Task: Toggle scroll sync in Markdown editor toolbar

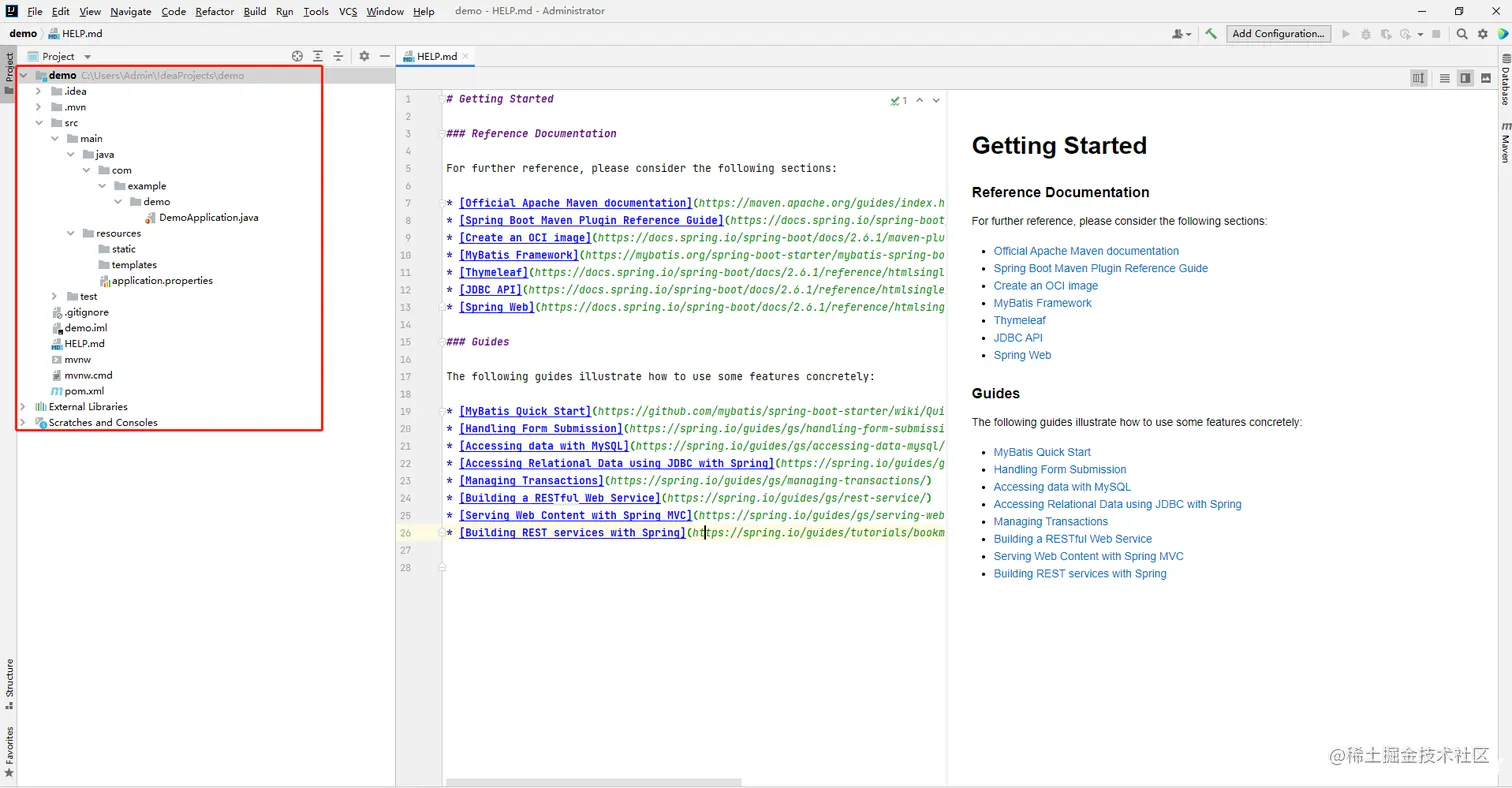Action: coord(1418,78)
